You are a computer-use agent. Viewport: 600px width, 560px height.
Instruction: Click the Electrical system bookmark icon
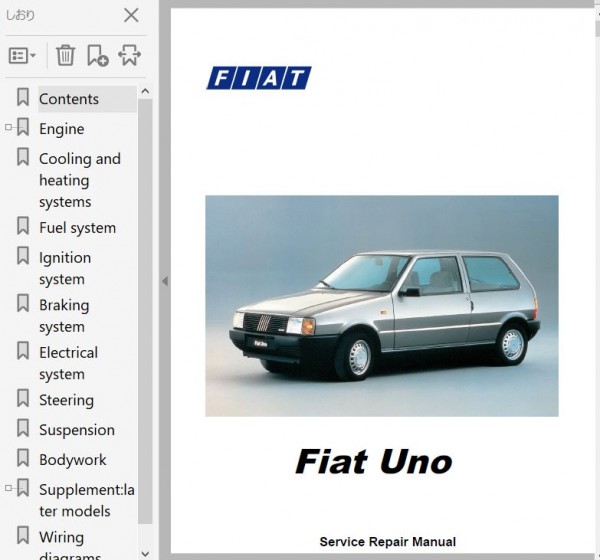pyautogui.click(x=23, y=351)
